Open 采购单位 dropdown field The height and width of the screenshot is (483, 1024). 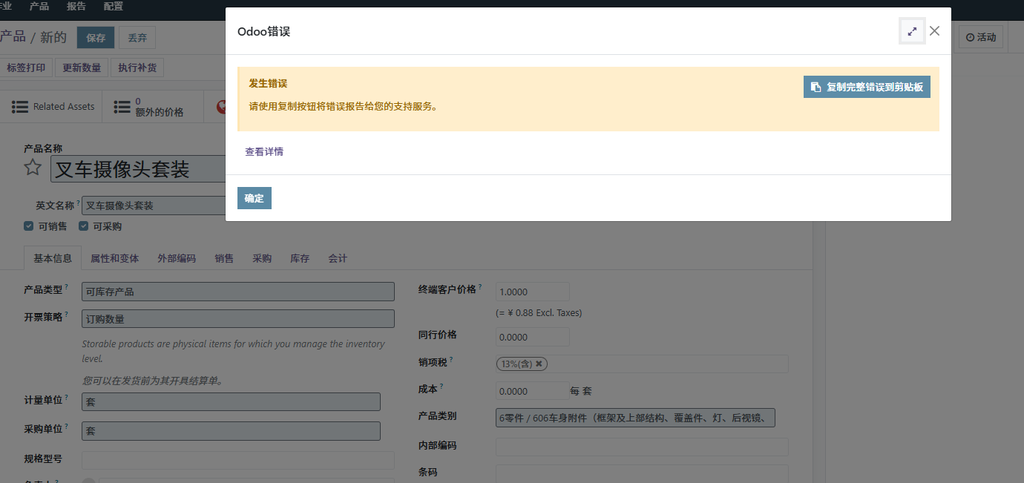coord(231,431)
